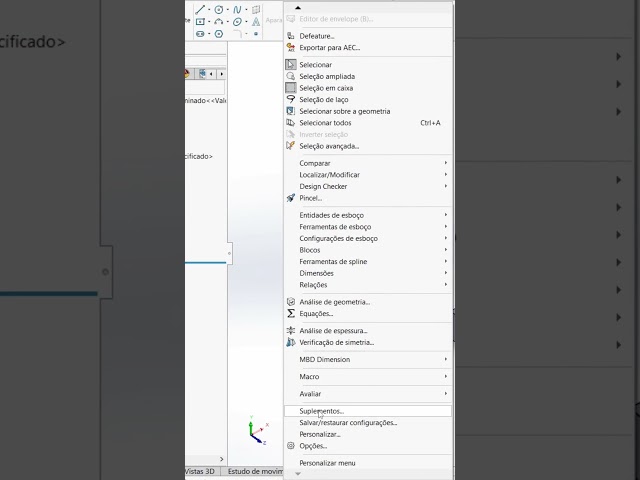Viewport: 640px width, 480px height.
Task: Toggle Seleção em caixa mode
Action: (291, 88)
